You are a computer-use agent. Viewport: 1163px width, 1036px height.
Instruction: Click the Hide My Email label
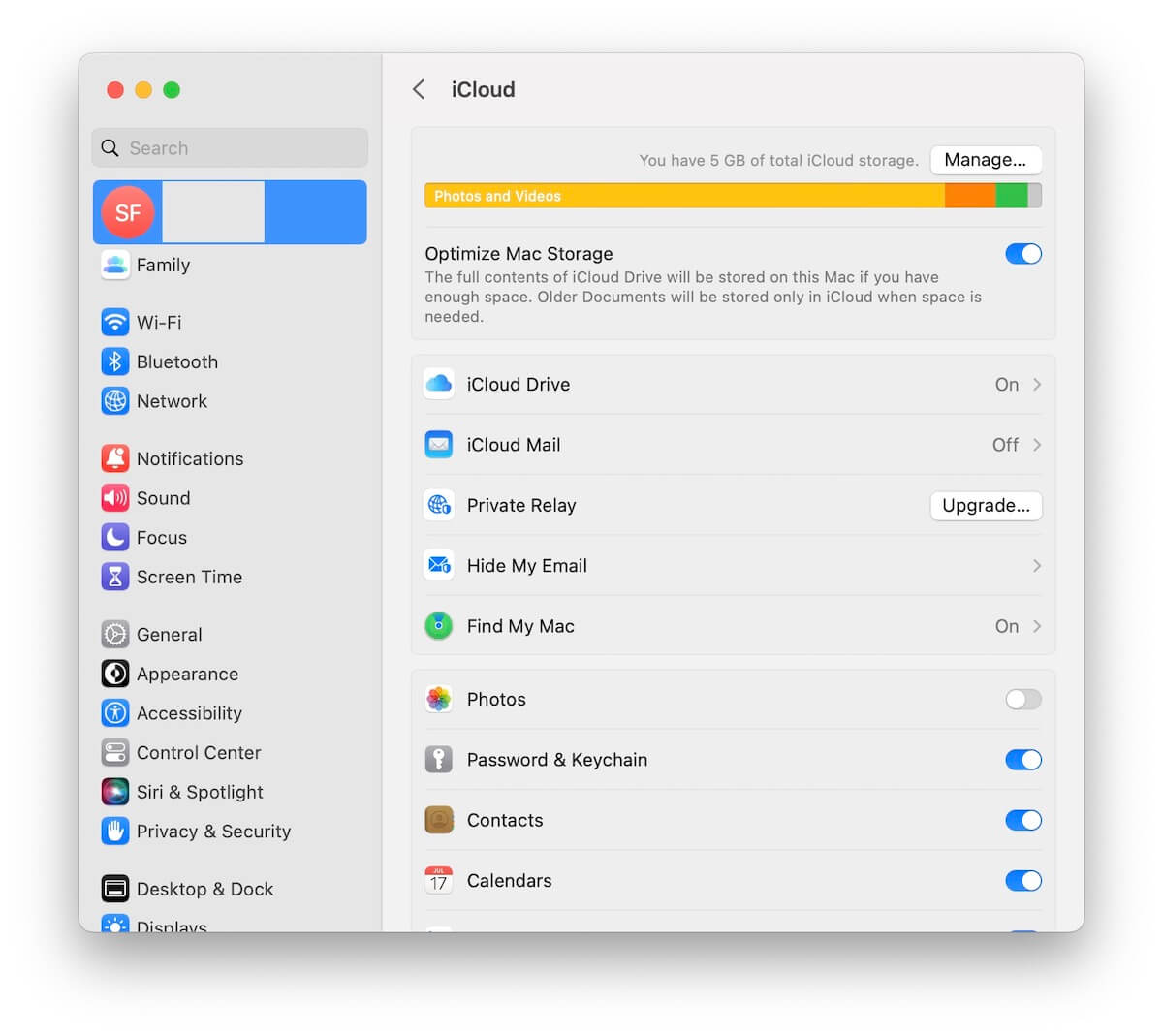point(526,566)
